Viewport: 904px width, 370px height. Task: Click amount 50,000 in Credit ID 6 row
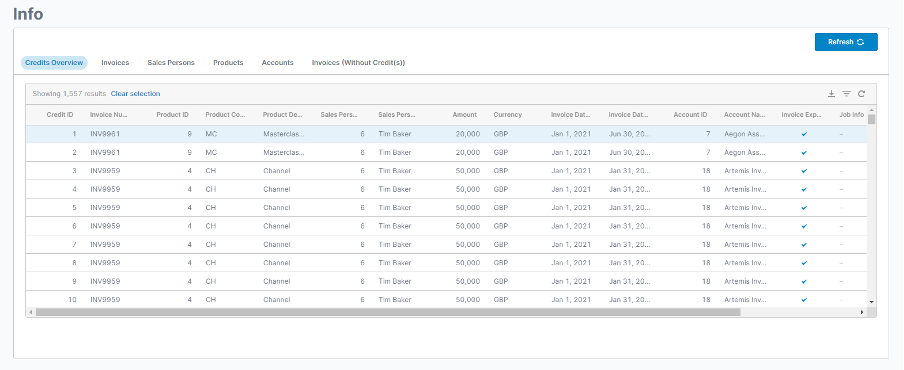click(x=468, y=226)
